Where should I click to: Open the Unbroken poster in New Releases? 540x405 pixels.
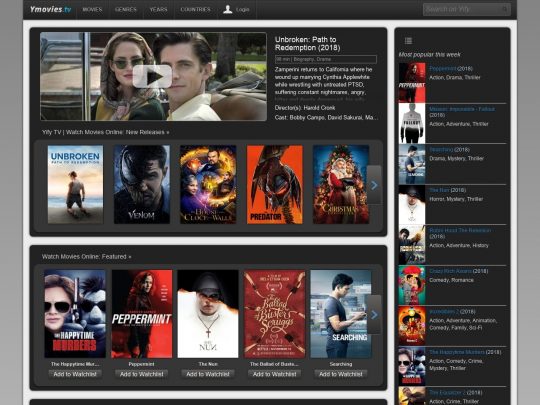coord(75,185)
